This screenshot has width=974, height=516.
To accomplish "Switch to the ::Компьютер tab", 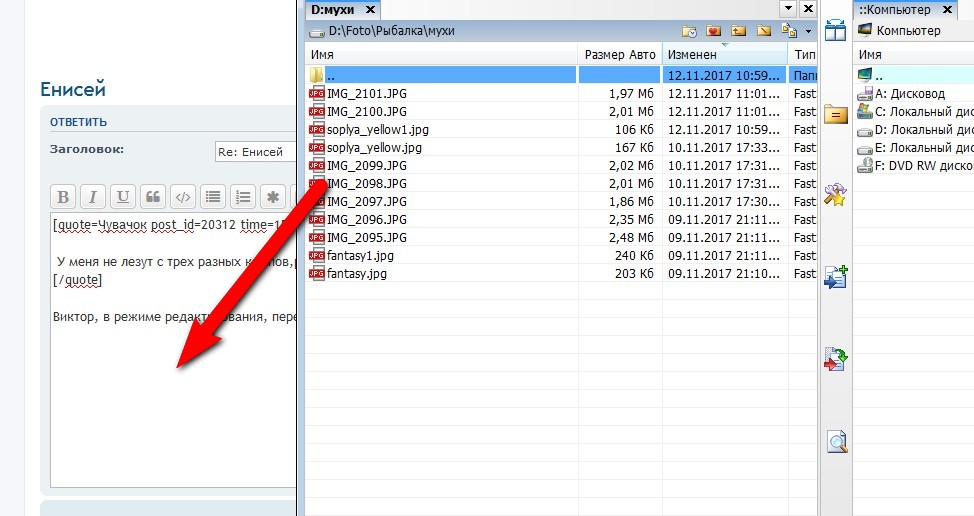I will [894, 9].
